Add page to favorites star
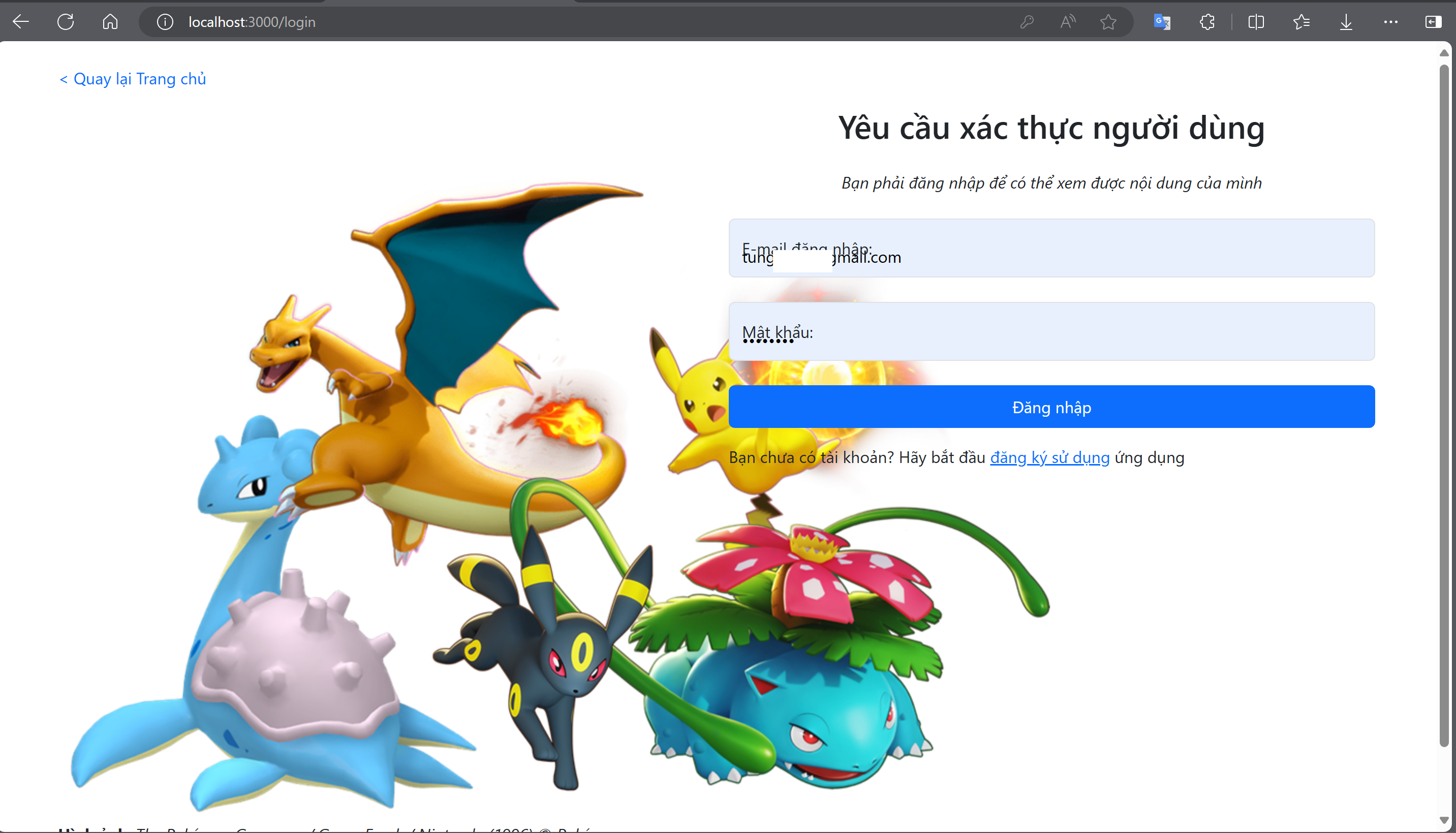 point(1108,22)
